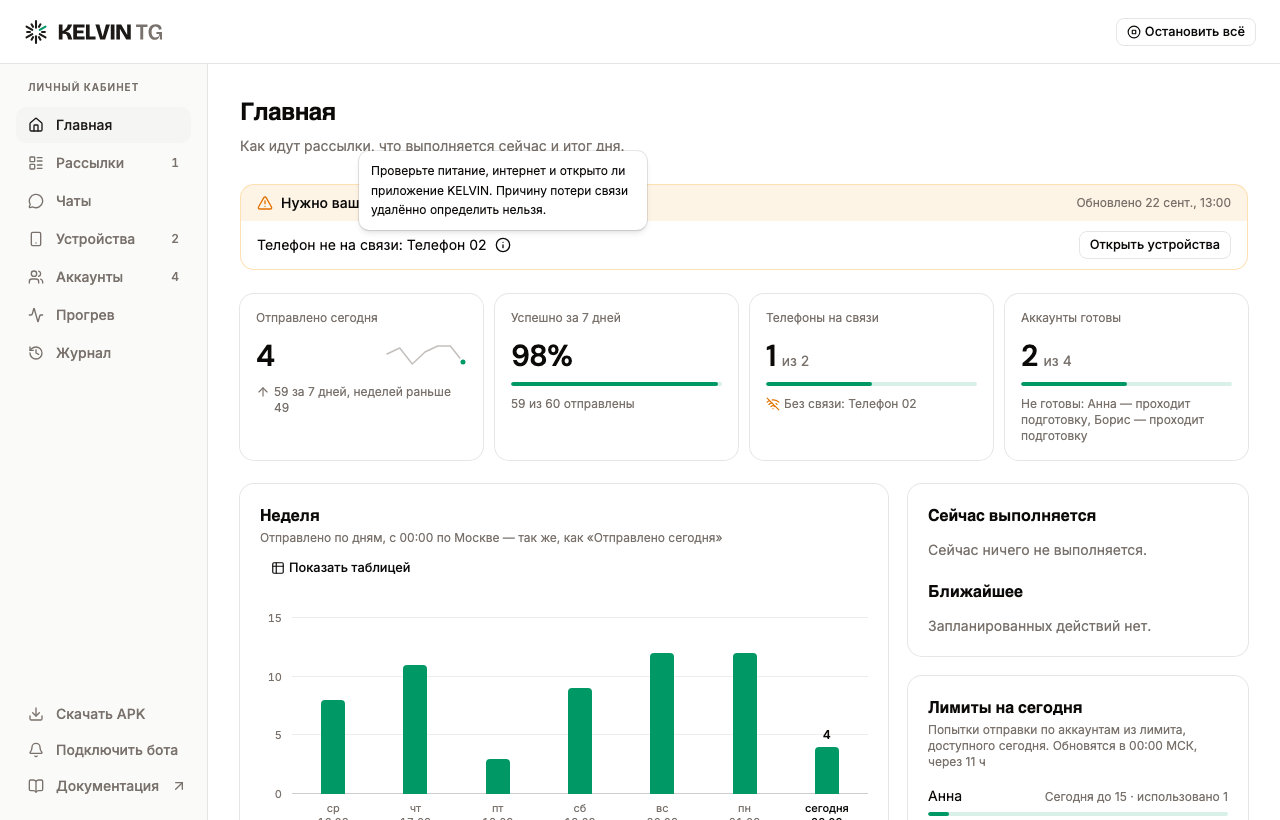Open the Прогрев page
The width and height of the screenshot is (1280, 820).
tap(103, 315)
